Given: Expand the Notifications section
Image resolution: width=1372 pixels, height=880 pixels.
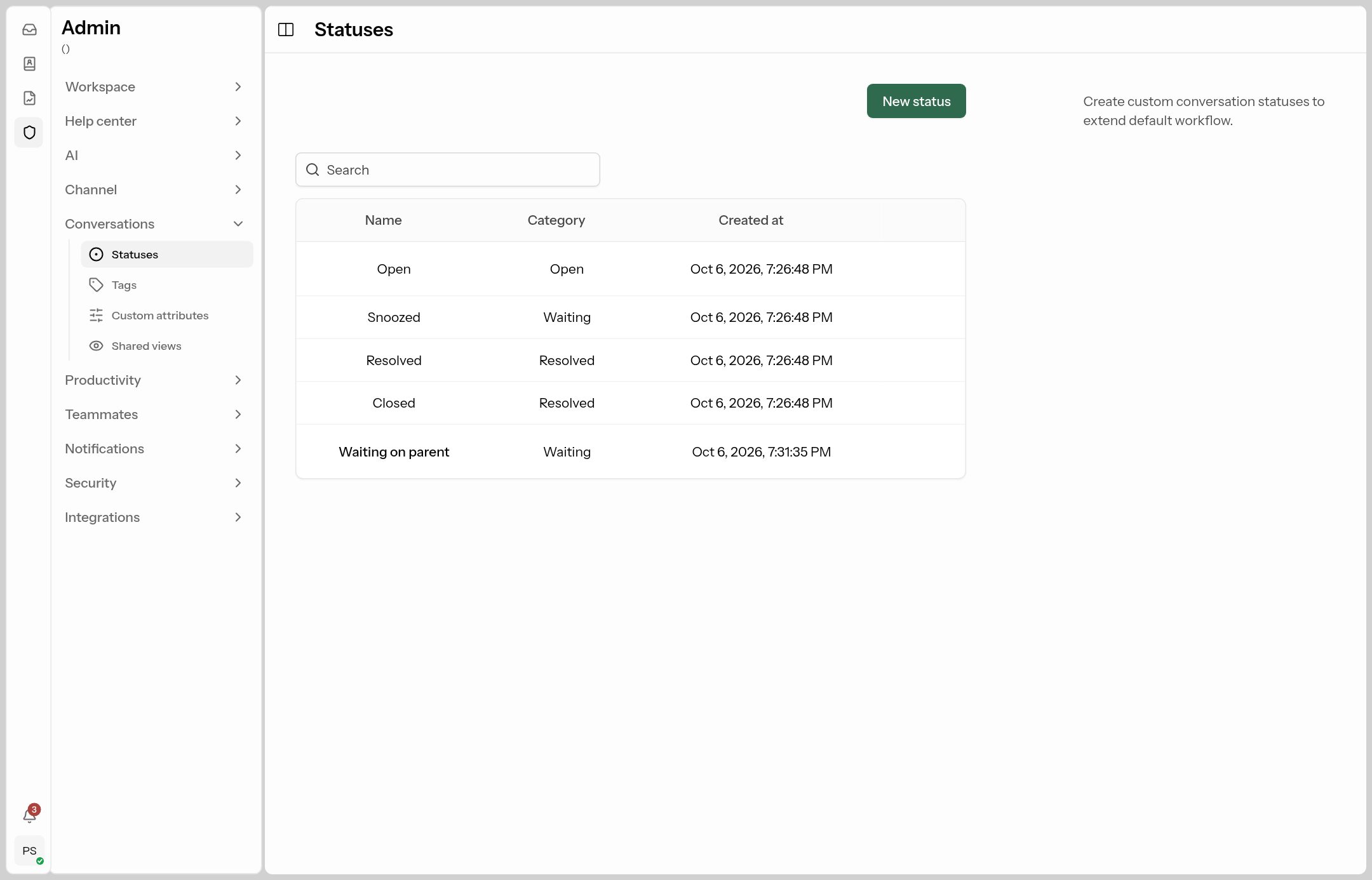Looking at the screenshot, I should [x=154, y=449].
